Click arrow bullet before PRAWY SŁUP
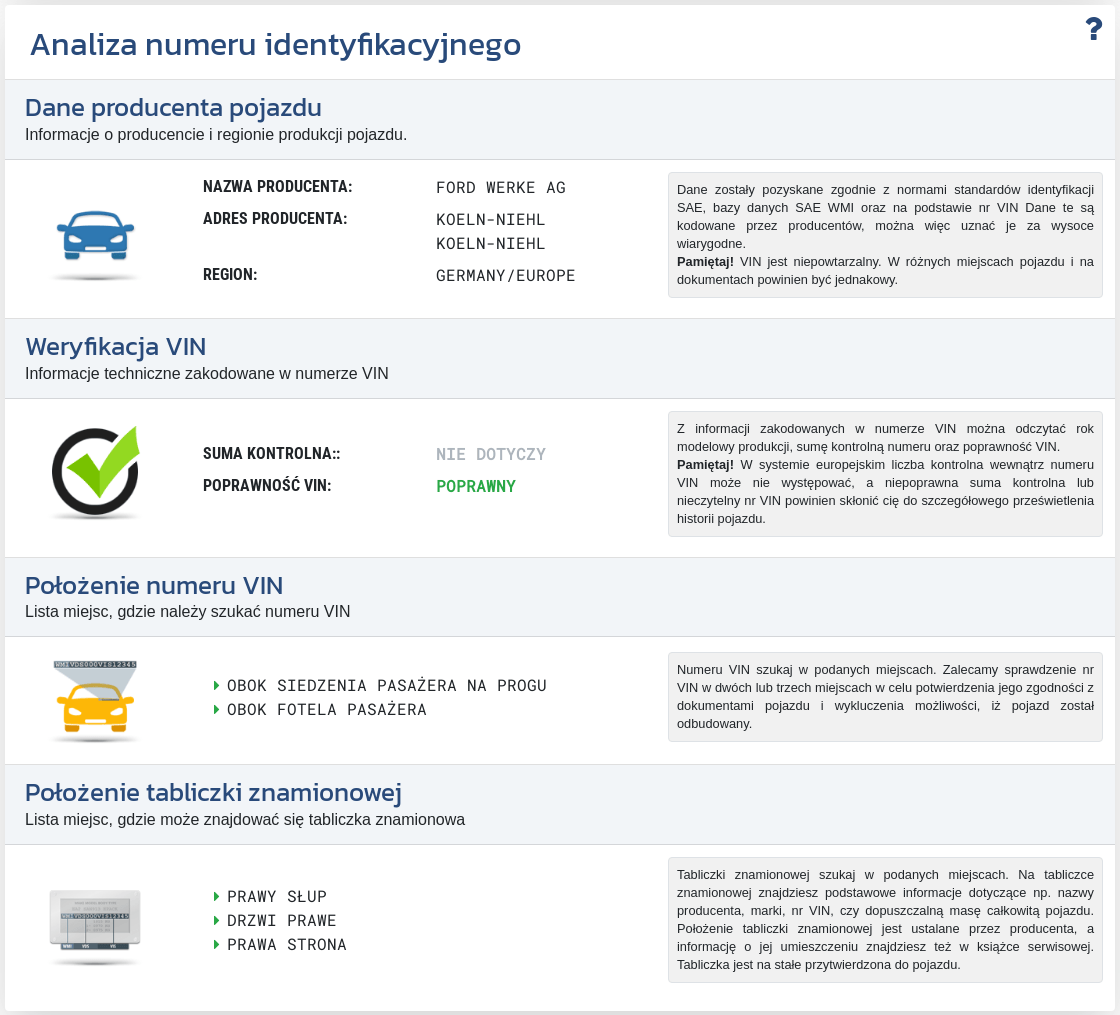The height and width of the screenshot is (1015, 1120). coord(216,896)
